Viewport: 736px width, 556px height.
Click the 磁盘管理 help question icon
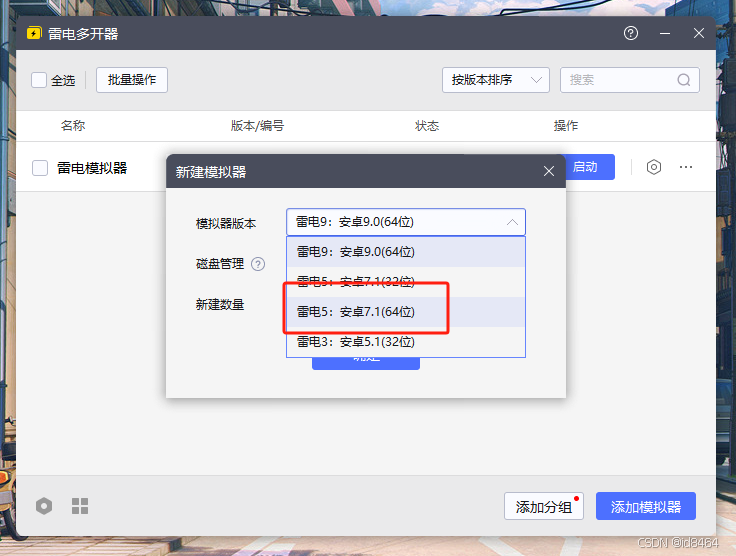258,264
